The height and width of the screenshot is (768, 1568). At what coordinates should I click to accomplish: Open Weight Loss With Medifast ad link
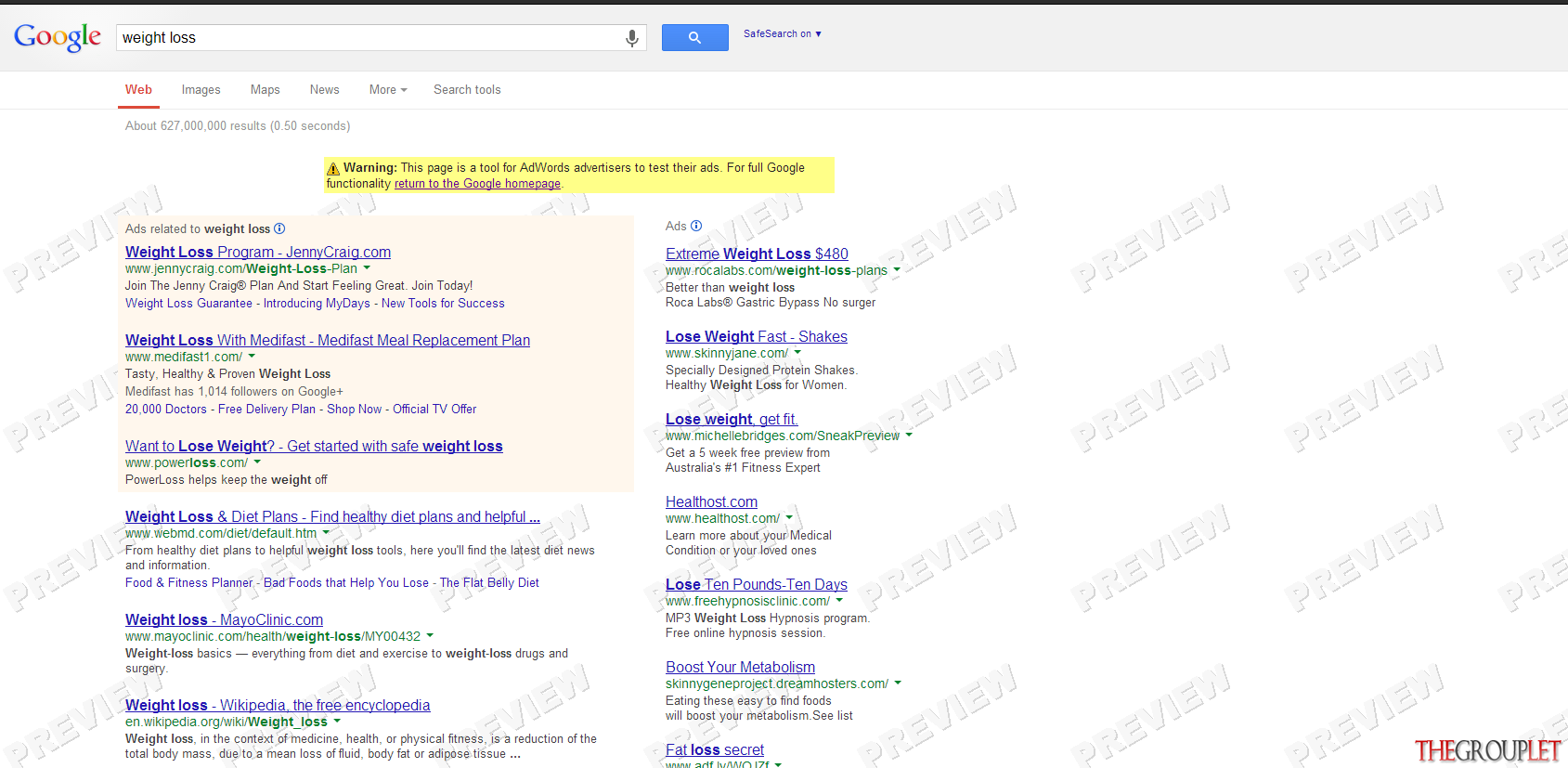coord(328,340)
